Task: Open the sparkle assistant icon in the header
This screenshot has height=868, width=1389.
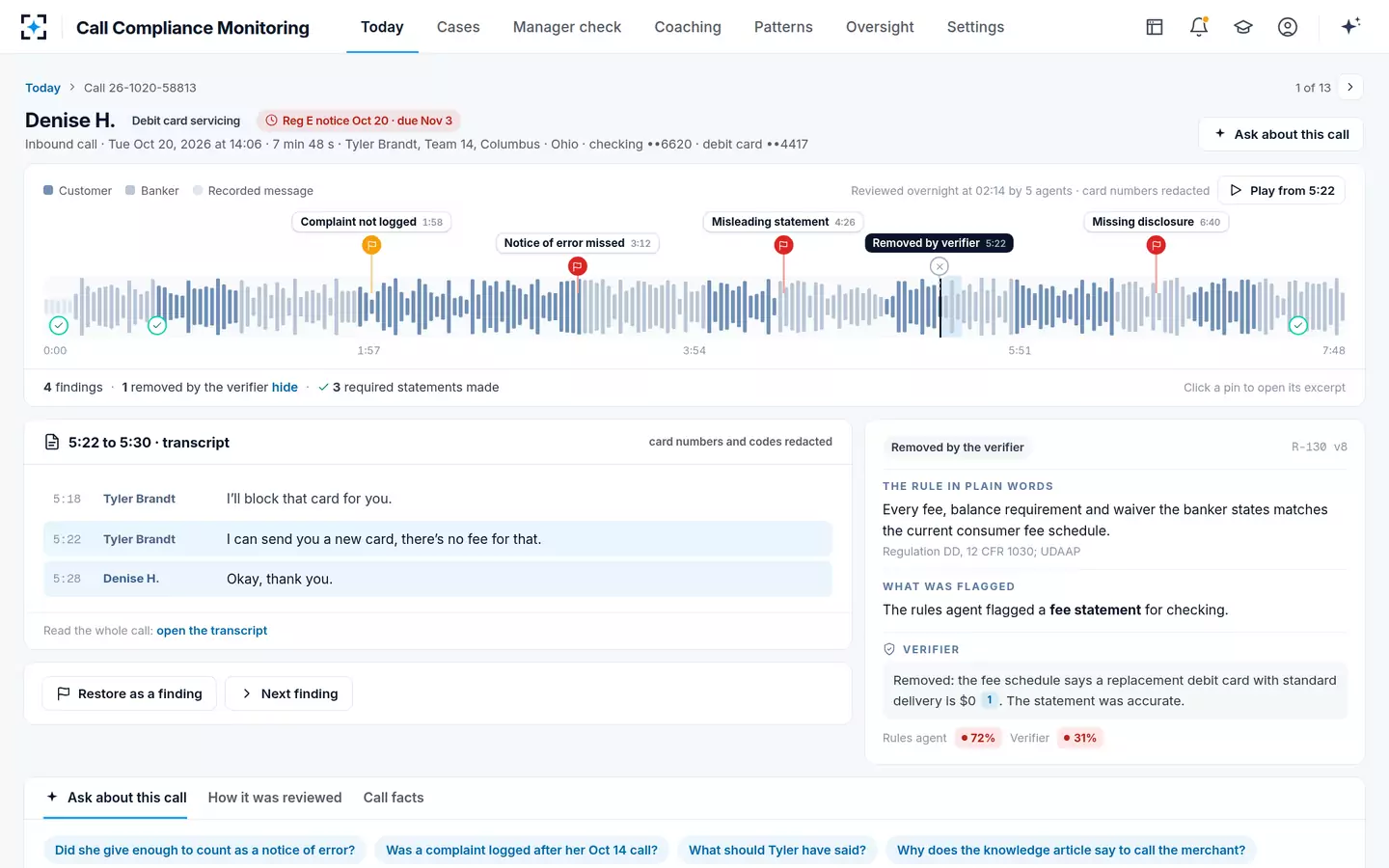Action: click(x=1350, y=26)
